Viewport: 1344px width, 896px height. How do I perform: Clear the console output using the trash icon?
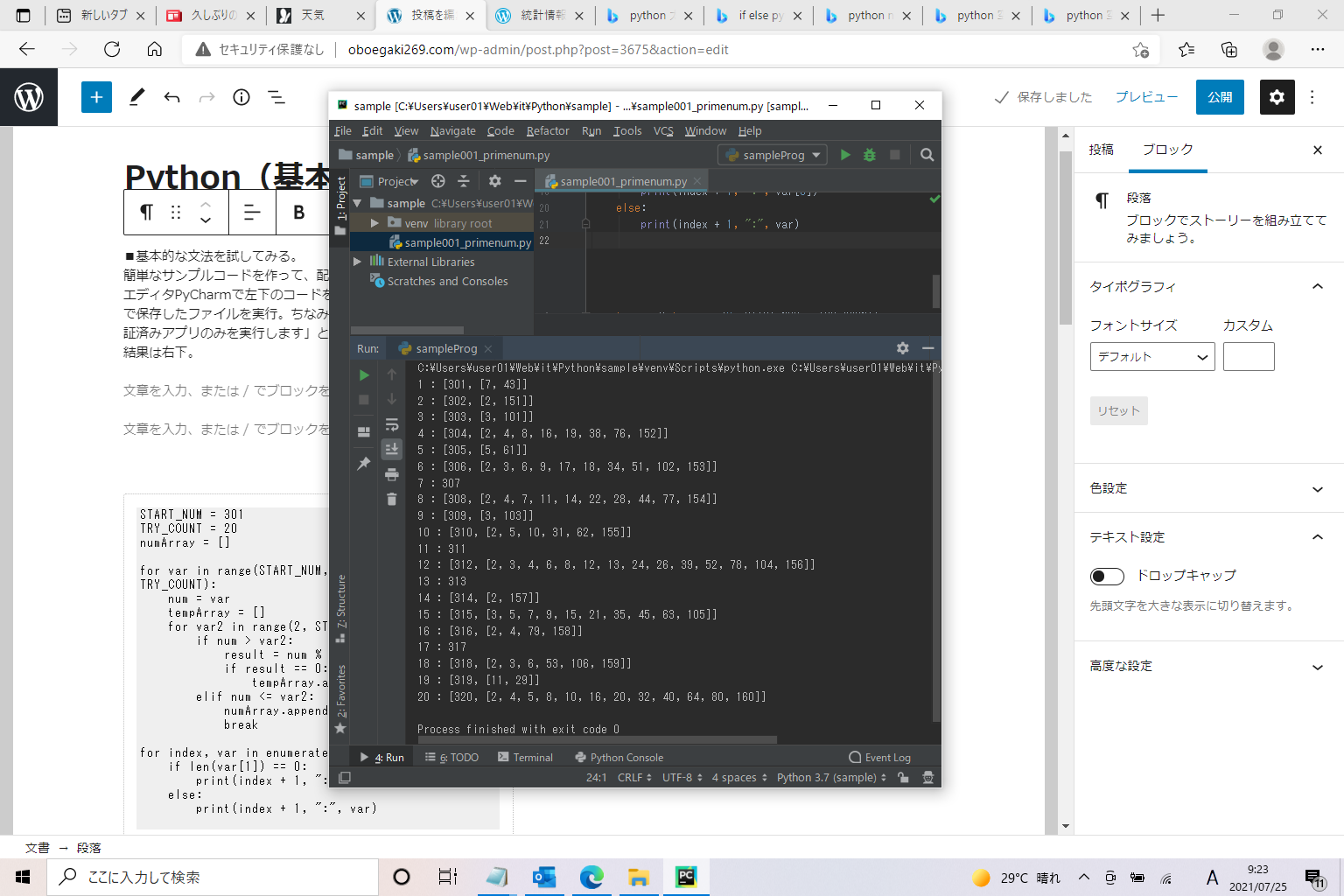391,499
